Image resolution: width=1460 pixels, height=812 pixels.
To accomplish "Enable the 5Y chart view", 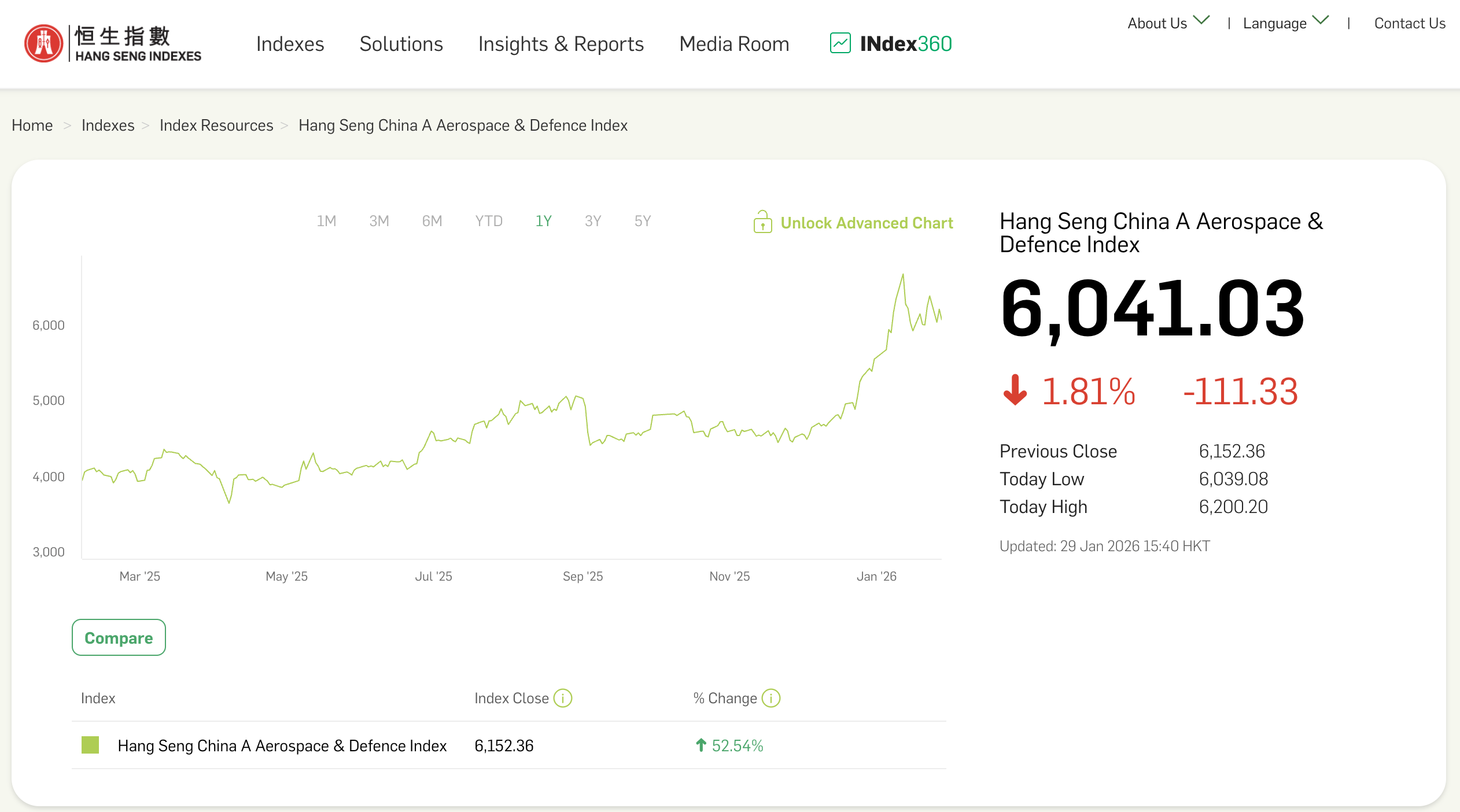I will click(x=641, y=220).
